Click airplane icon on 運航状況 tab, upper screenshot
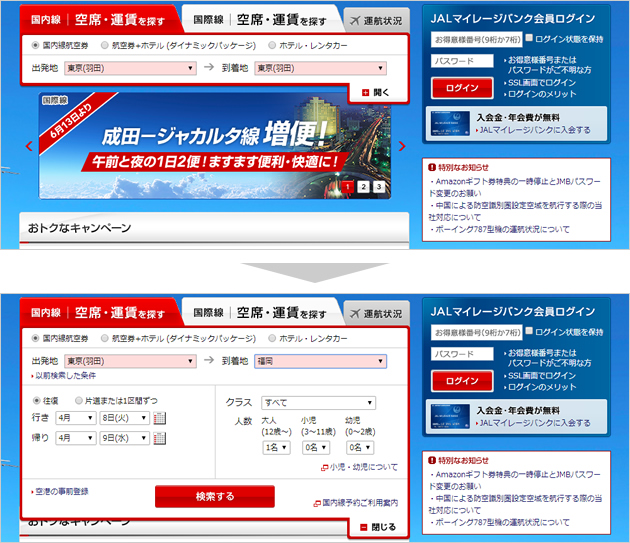Viewport: 630px width, 543px height. (355, 20)
